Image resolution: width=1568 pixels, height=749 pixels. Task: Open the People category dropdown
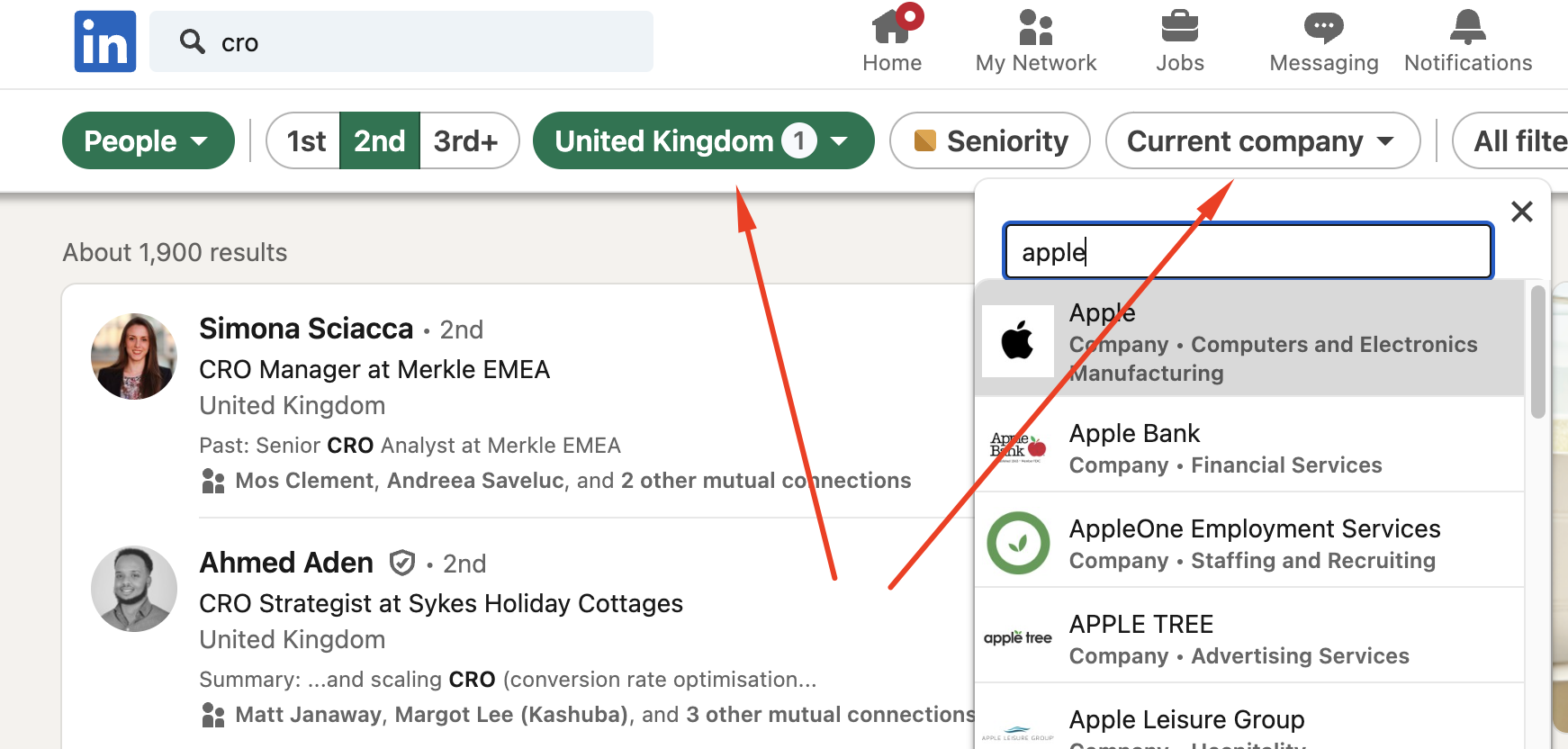click(x=148, y=140)
